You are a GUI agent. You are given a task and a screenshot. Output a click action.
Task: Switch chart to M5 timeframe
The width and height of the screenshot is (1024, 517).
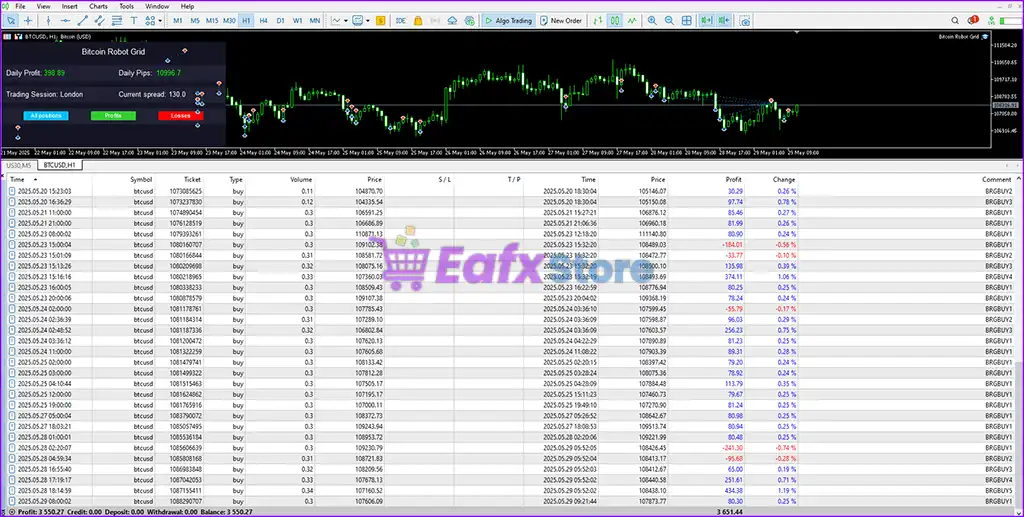click(x=195, y=21)
